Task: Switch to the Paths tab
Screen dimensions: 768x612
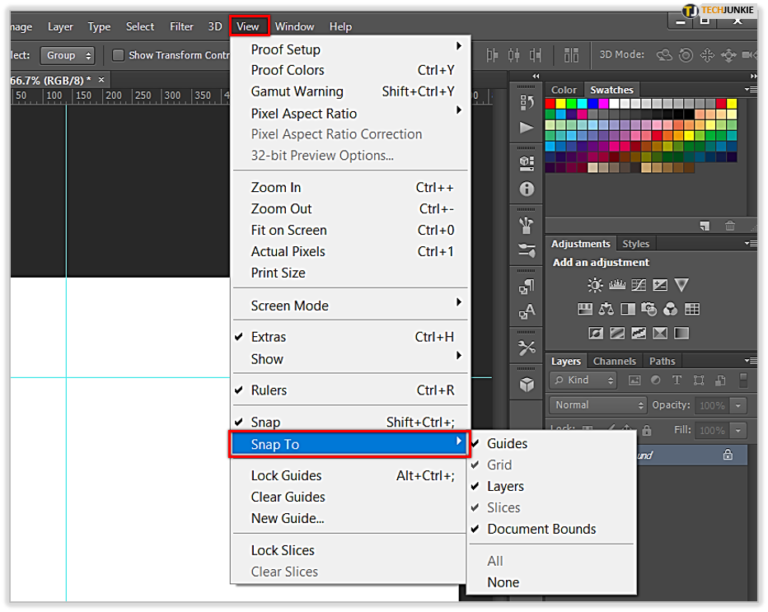Action: pos(662,361)
